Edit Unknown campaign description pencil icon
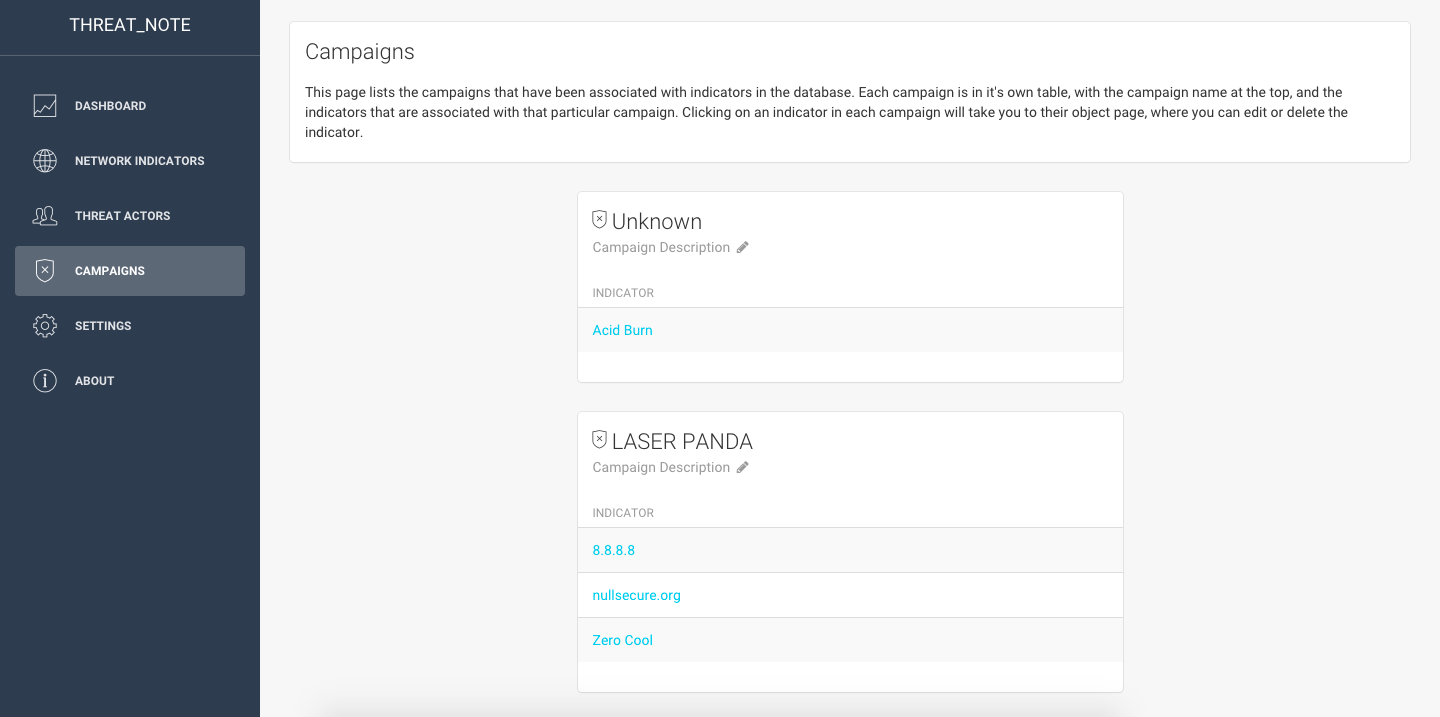The height and width of the screenshot is (717, 1440). tap(742, 248)
